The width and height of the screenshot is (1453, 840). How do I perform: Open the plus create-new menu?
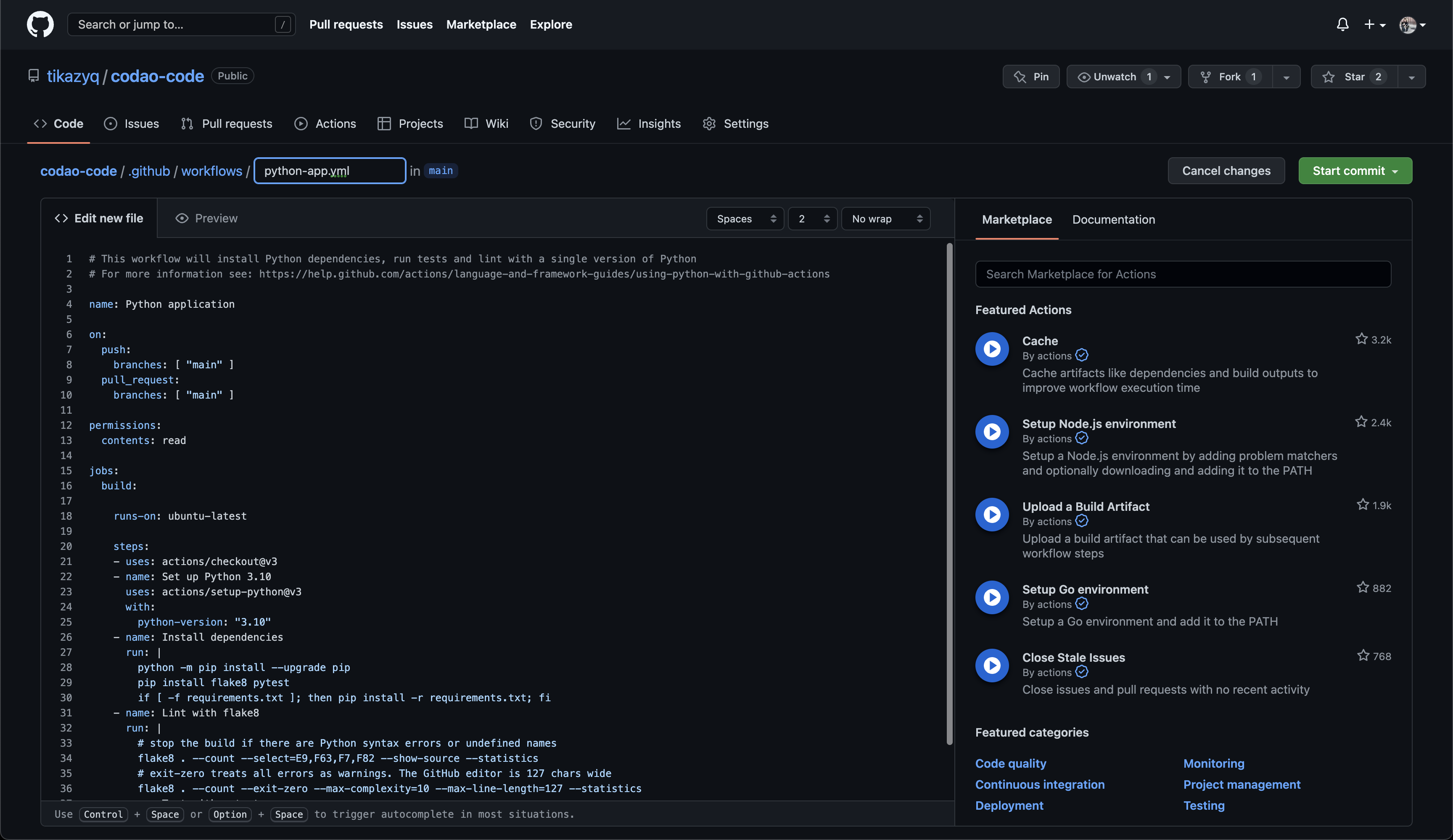[1374, 24]
